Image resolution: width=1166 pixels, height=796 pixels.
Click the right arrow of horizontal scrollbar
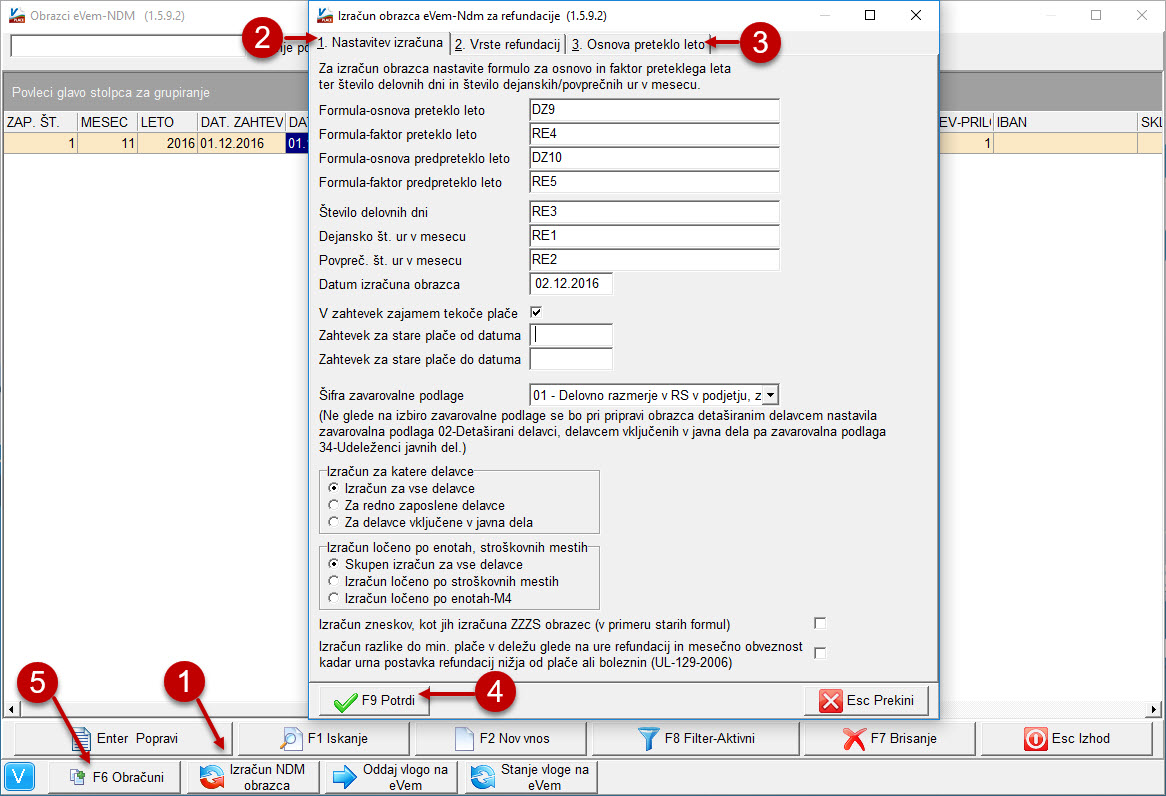point(1153,710)
